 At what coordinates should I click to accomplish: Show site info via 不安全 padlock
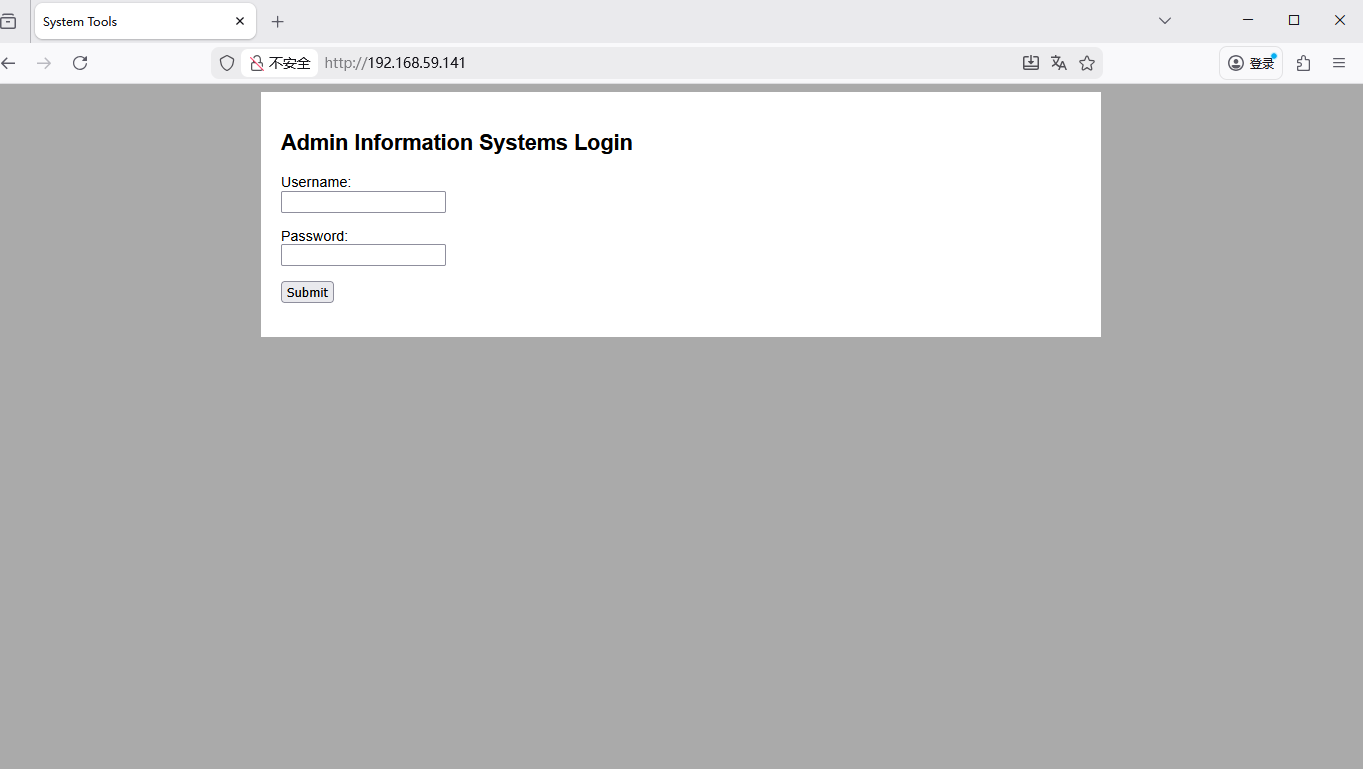click(x=280, y=63)
